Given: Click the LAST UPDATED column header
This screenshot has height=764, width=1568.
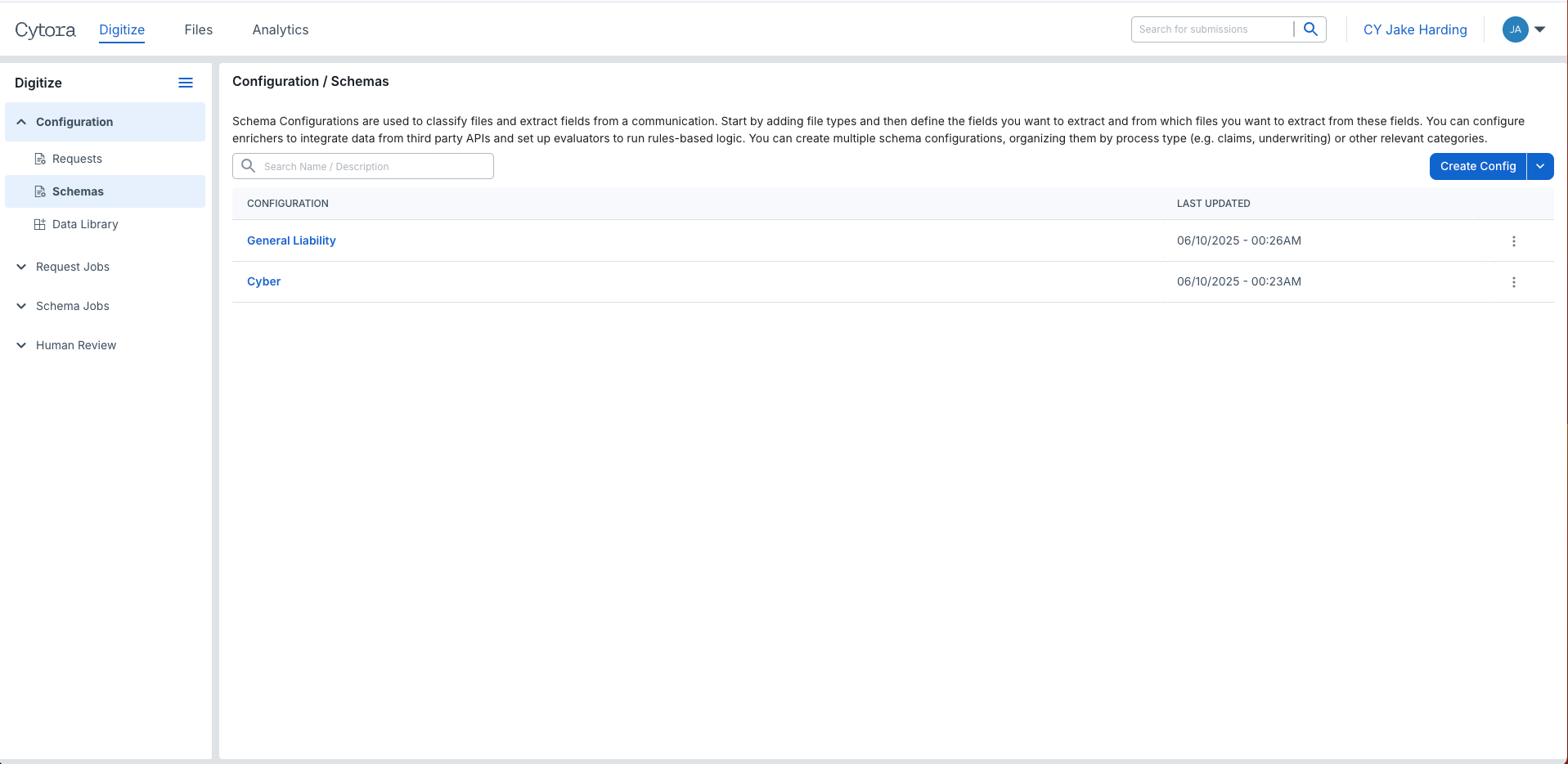Looking at the screenshot, I should pyautogui.click(x=1213, y=204).
